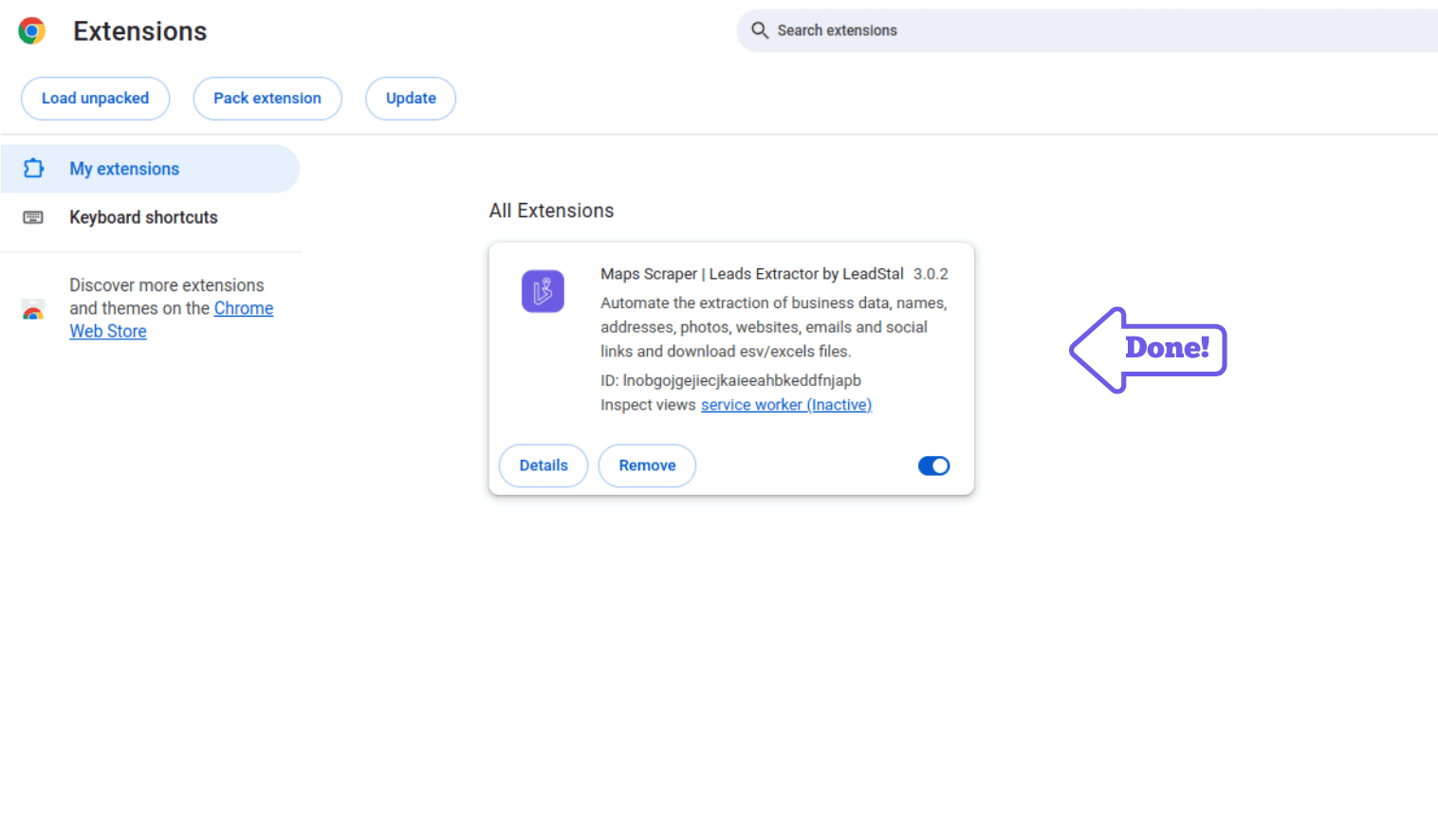Click the search magnifier icon
This screenshot has height=840, width=1438.
(x=760, y=30)
